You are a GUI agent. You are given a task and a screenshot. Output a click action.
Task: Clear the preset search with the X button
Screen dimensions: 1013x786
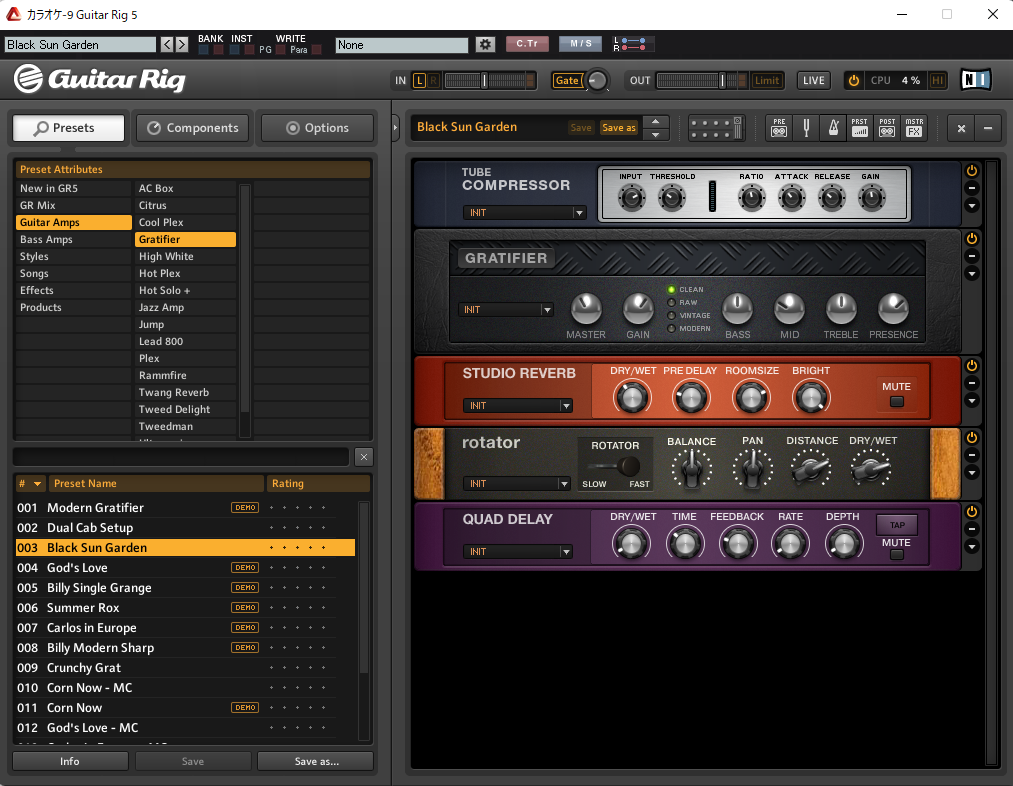tap(364, 457)
